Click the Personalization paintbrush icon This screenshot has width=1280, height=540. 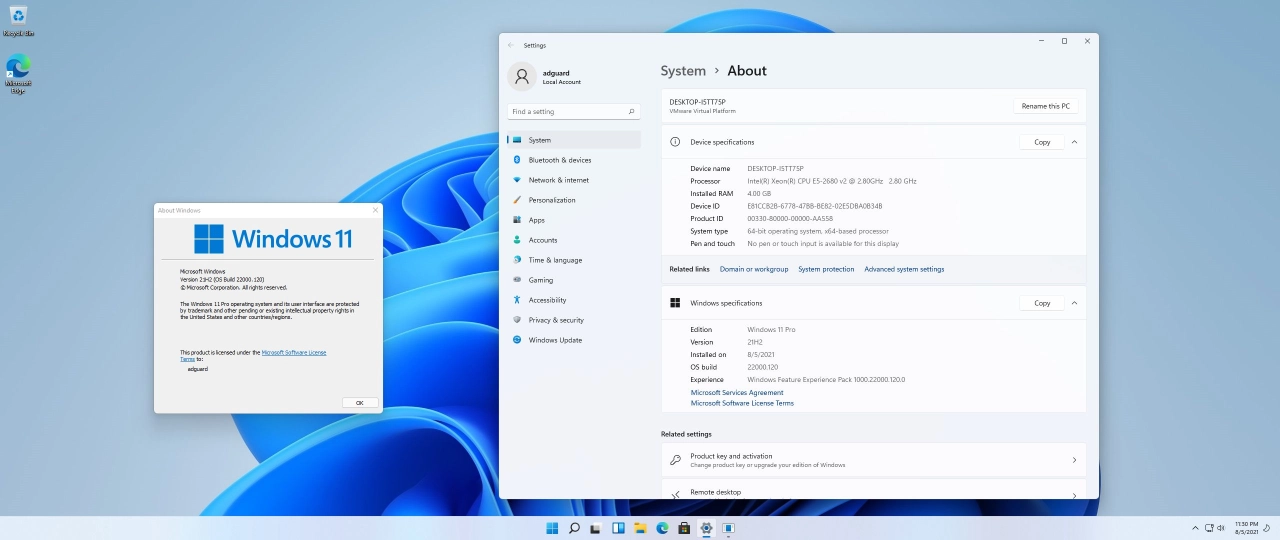point(517,200)
